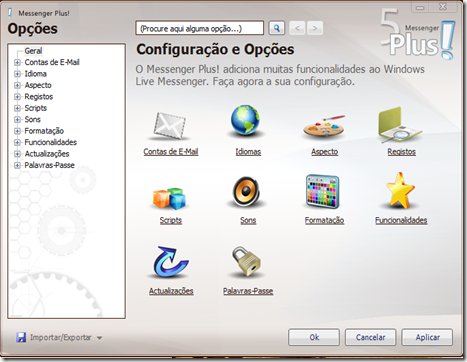
Task: Select Aspecto tree item
Action: tap(38, 85)
